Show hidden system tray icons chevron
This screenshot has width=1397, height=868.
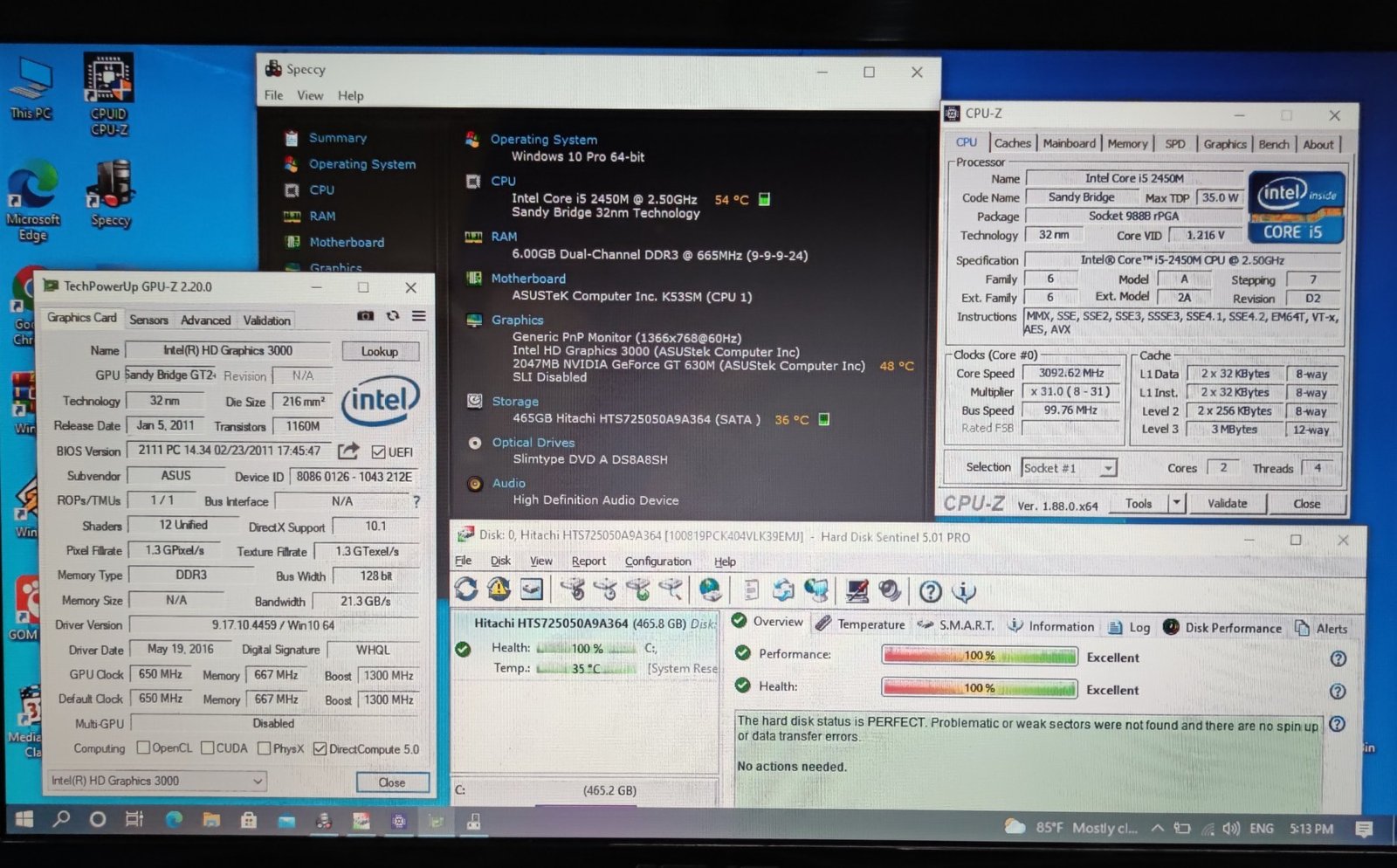1158,828
